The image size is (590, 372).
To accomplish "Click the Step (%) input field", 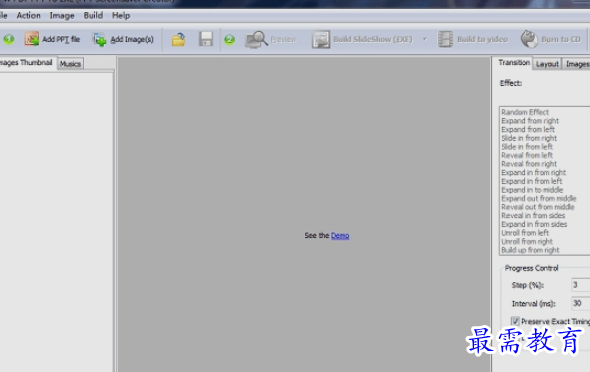I will point(581,285).
